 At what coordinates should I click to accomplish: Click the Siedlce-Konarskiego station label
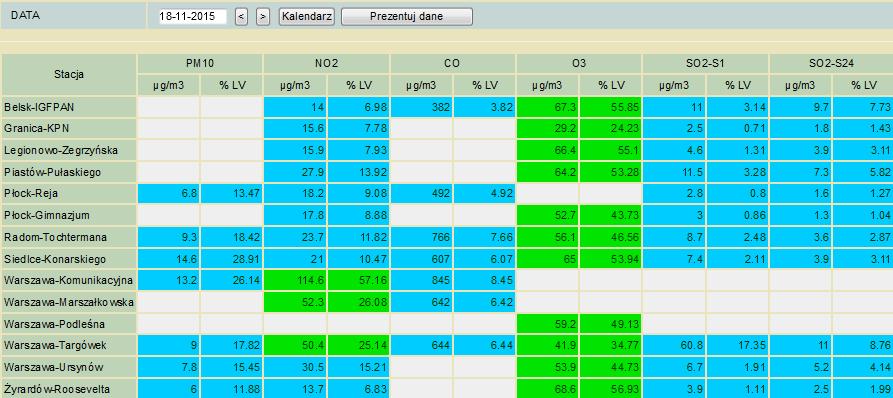[69, 259]
